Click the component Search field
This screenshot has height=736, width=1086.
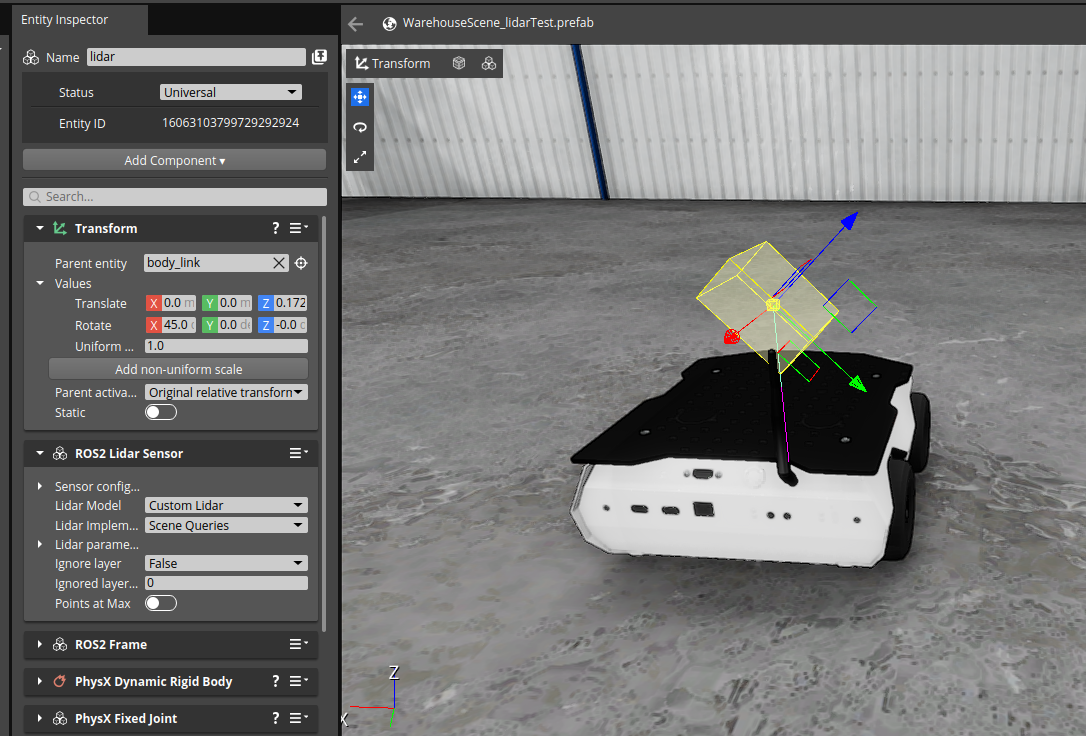pos(175,197)
